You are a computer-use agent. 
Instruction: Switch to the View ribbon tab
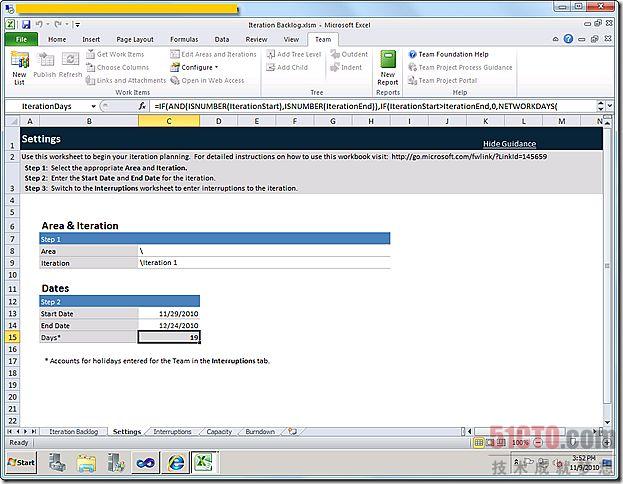pos(291,39)
